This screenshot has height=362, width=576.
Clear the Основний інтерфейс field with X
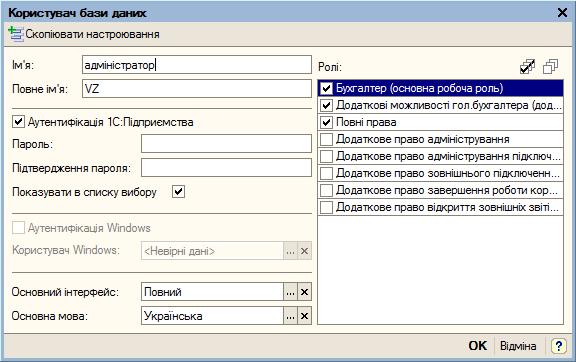[304, 292]
